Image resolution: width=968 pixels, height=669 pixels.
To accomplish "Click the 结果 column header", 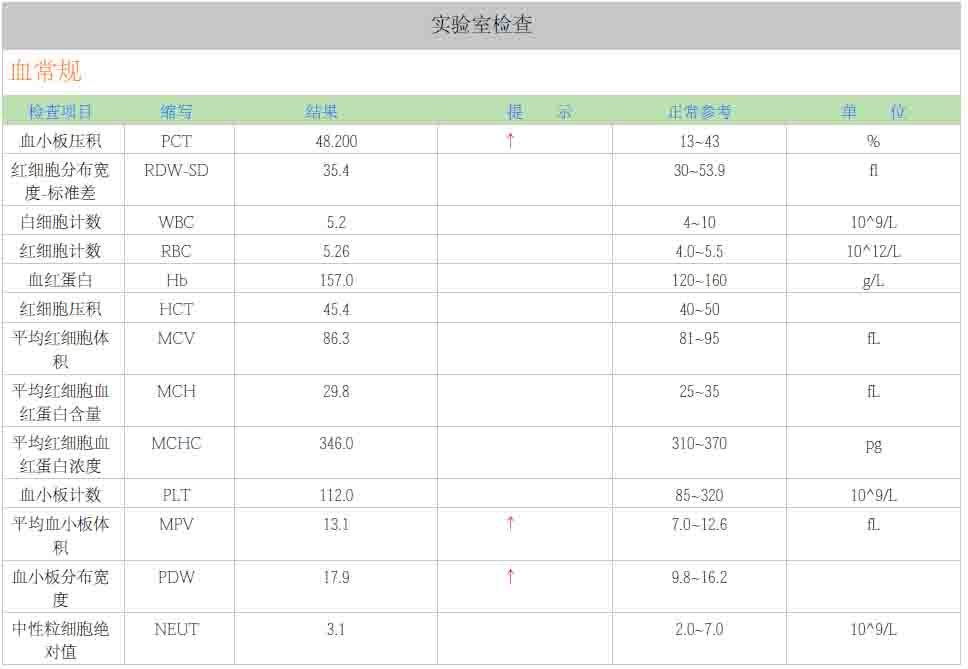I will (x=321, y=111).
